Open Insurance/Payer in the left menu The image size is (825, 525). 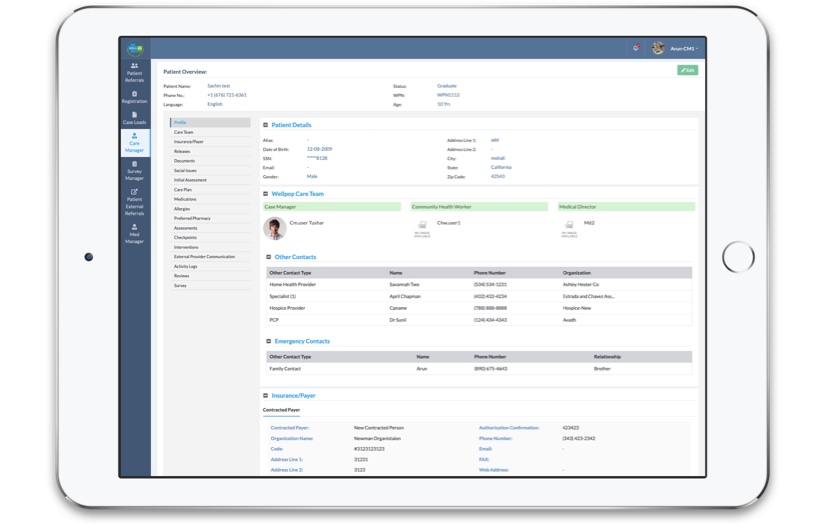coord(210,142)
